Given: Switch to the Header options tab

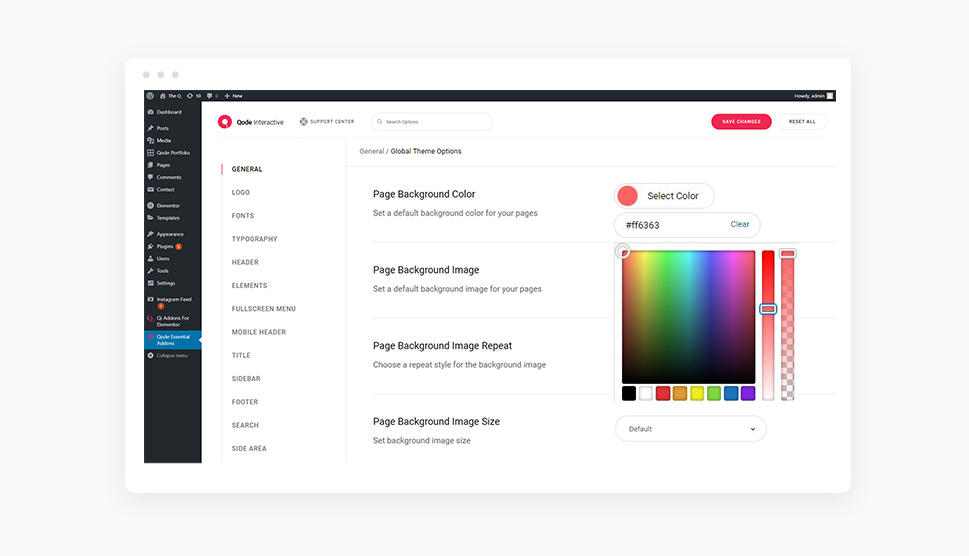Looking at the screenshot, I should [x=245, y=262].
